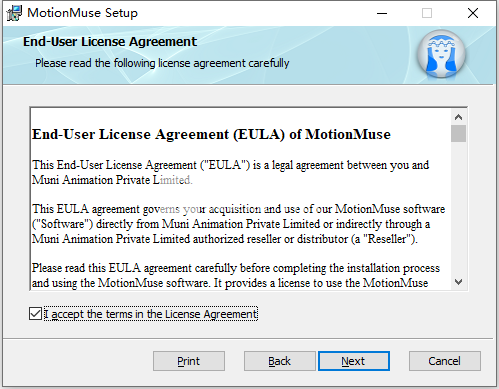The image size is (499, 389).
Task: Click the MotionMuse Setup title bar text
Action: 82,13
